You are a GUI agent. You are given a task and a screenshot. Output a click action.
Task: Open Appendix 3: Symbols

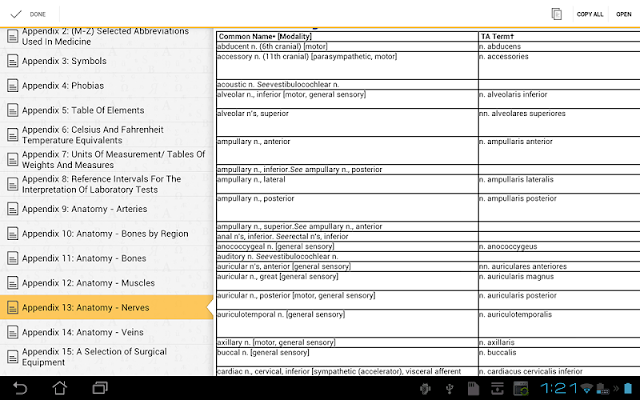pos(107,61)
